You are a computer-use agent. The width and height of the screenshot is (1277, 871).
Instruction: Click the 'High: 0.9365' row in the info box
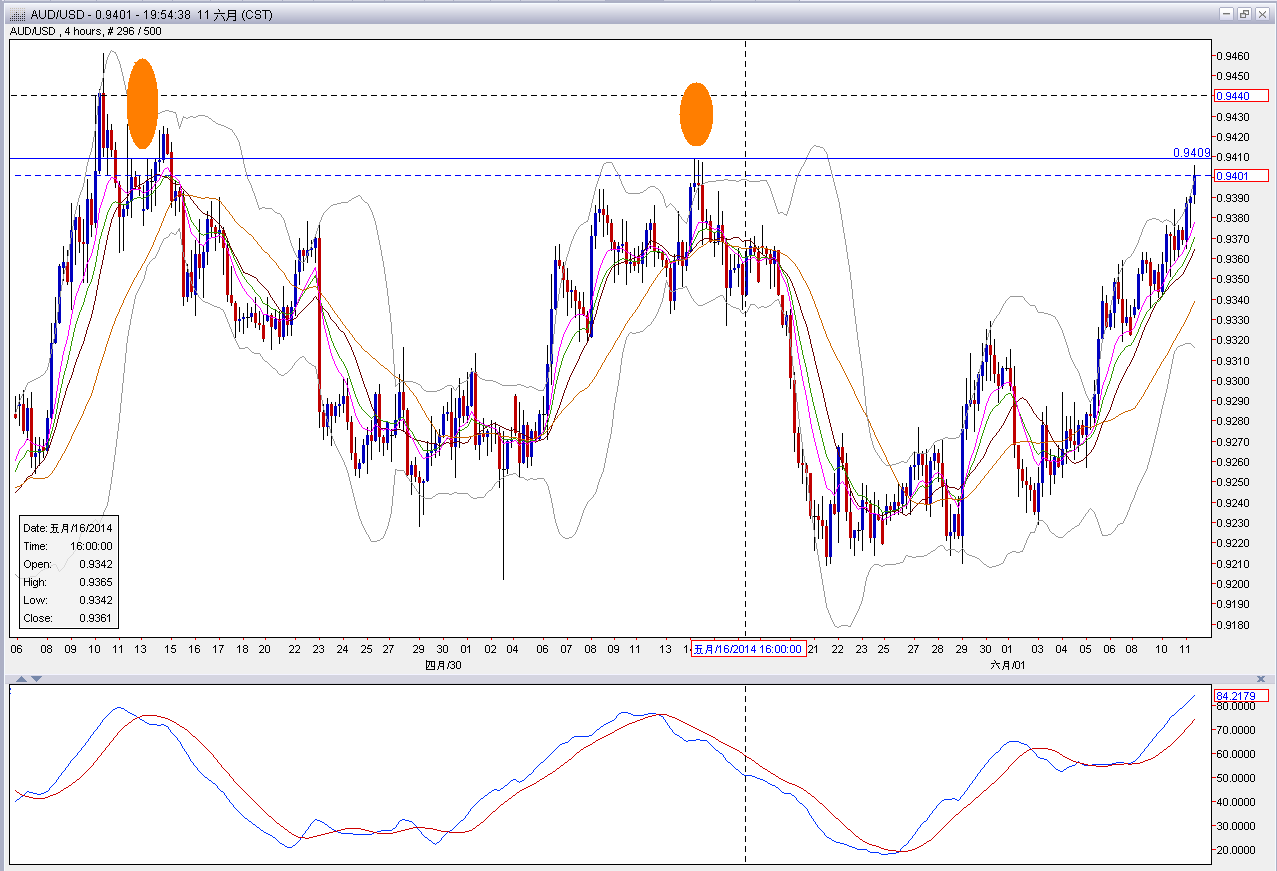68,582
